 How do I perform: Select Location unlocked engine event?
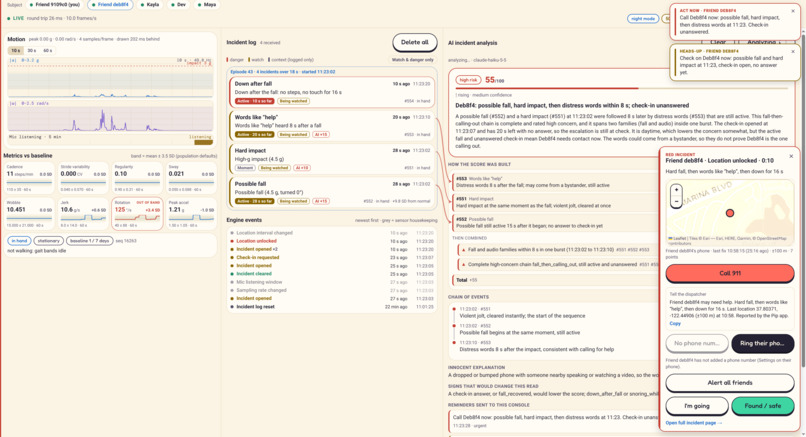pos(332,241)
